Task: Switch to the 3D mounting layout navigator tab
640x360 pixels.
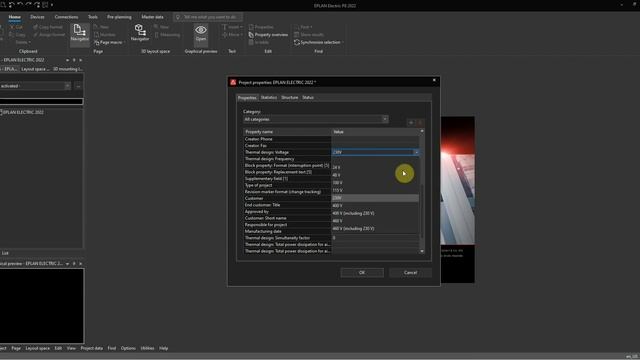Action: (x=68, y=69)
